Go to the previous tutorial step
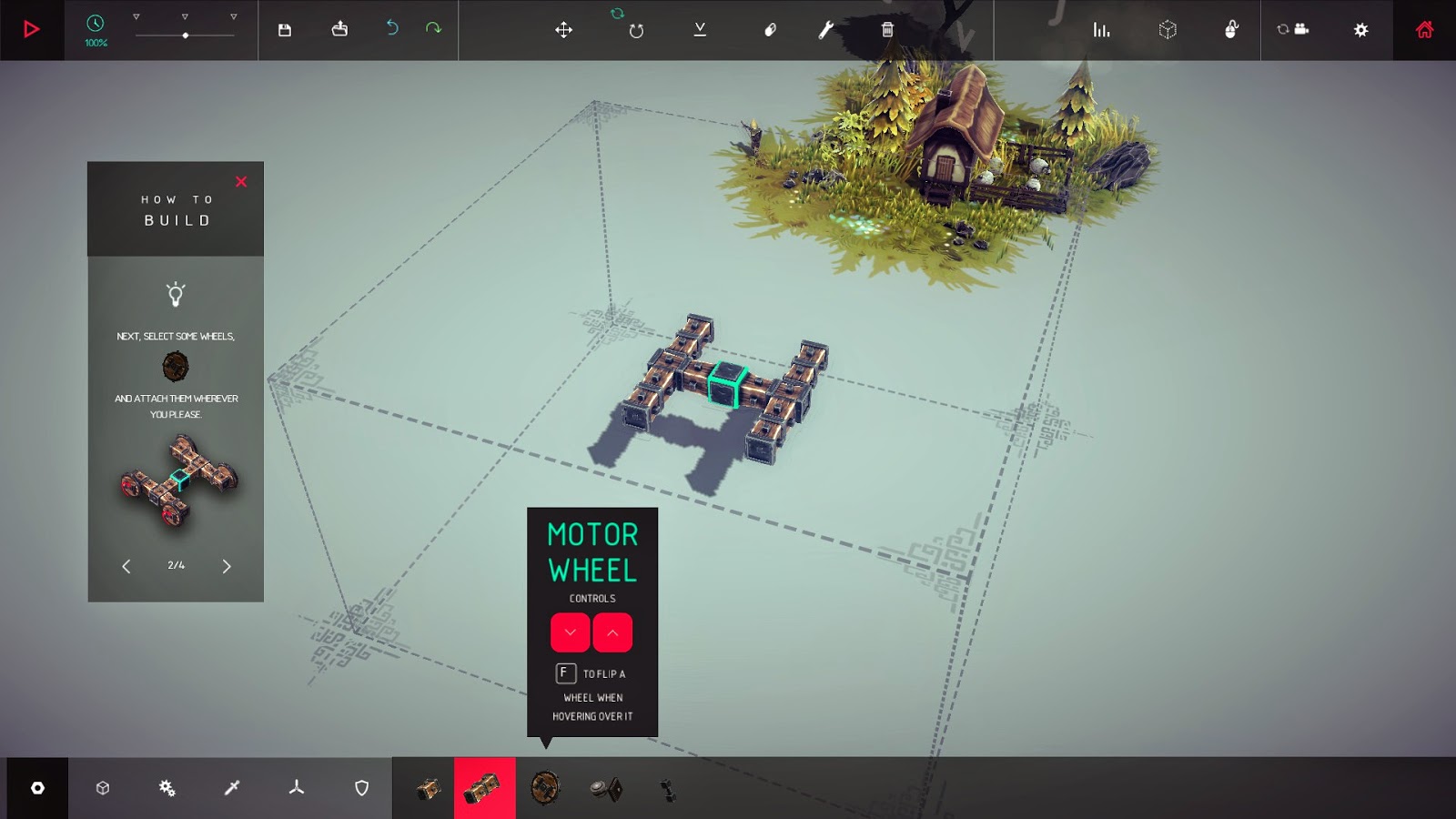This screenshot has width=1456, height=819. point(126,566)
